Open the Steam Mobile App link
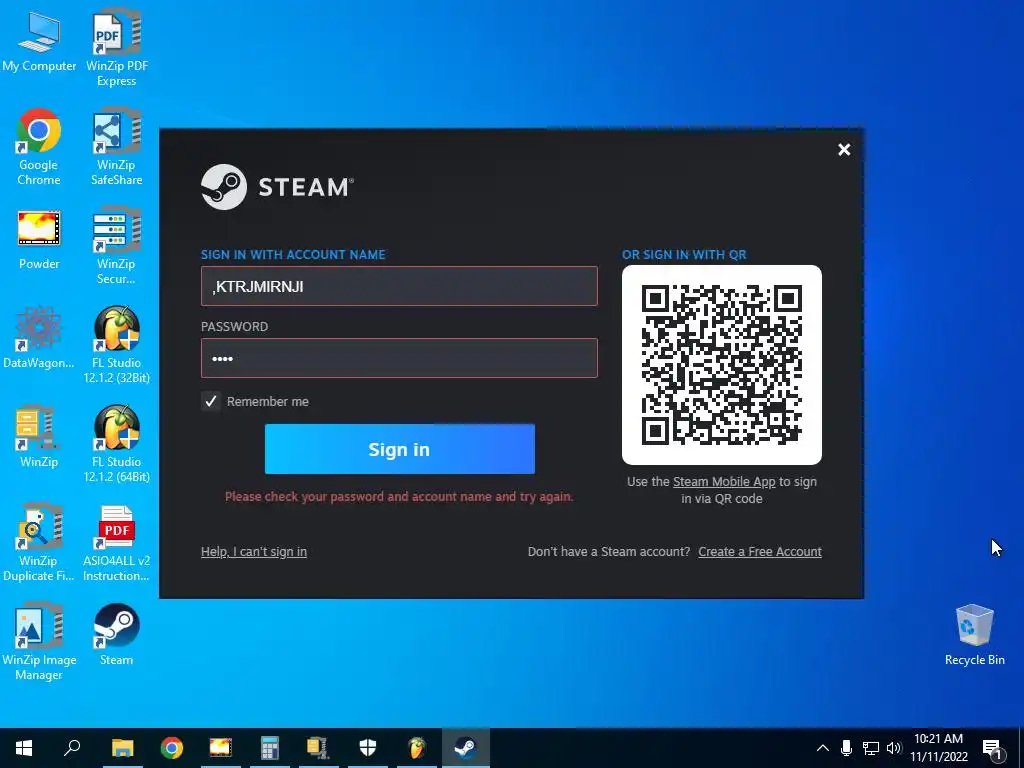1024x768 pixels. coord(724,482)
